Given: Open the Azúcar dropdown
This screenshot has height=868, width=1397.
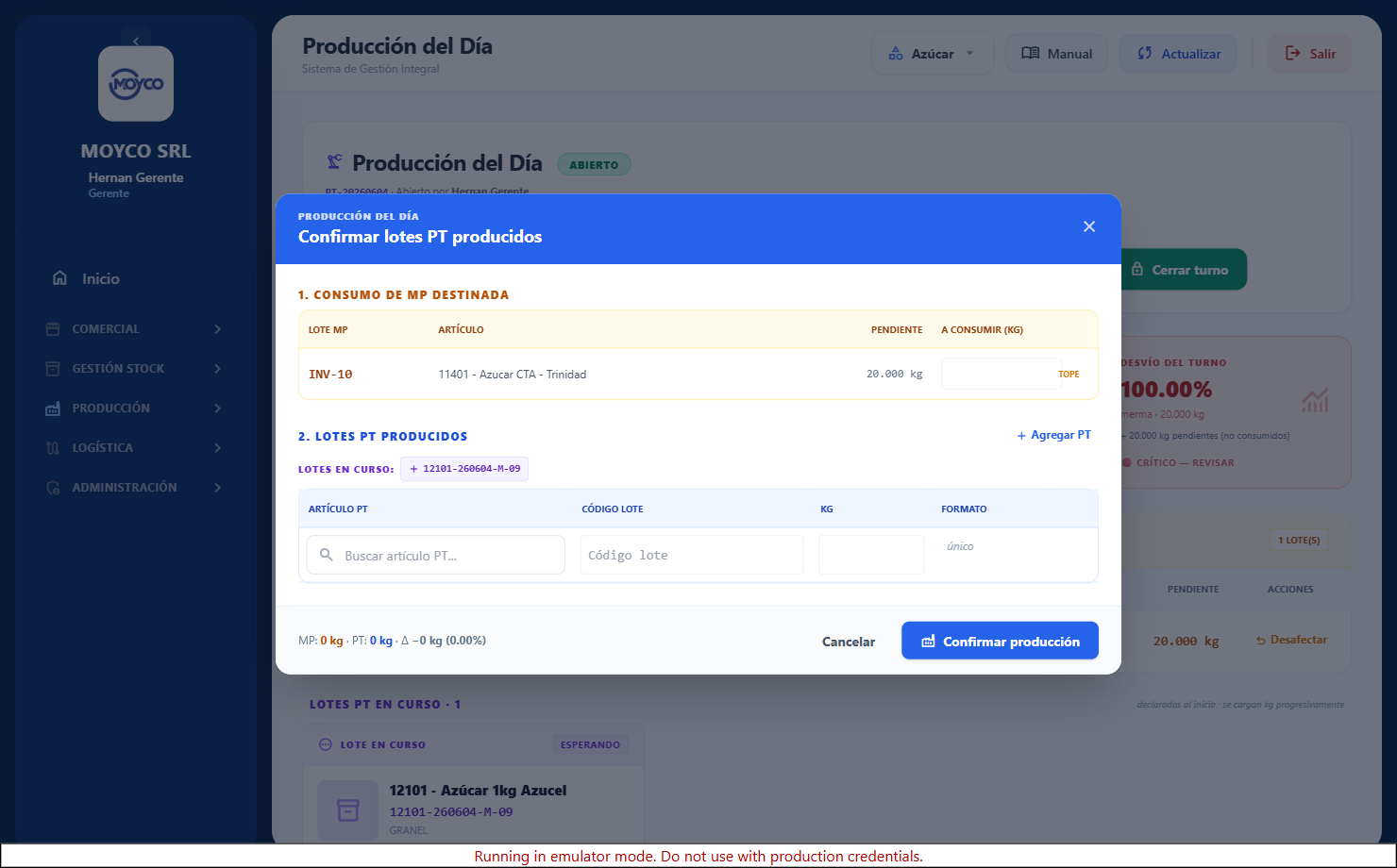Looking at the screenshot, I should [x=932, y=54].
